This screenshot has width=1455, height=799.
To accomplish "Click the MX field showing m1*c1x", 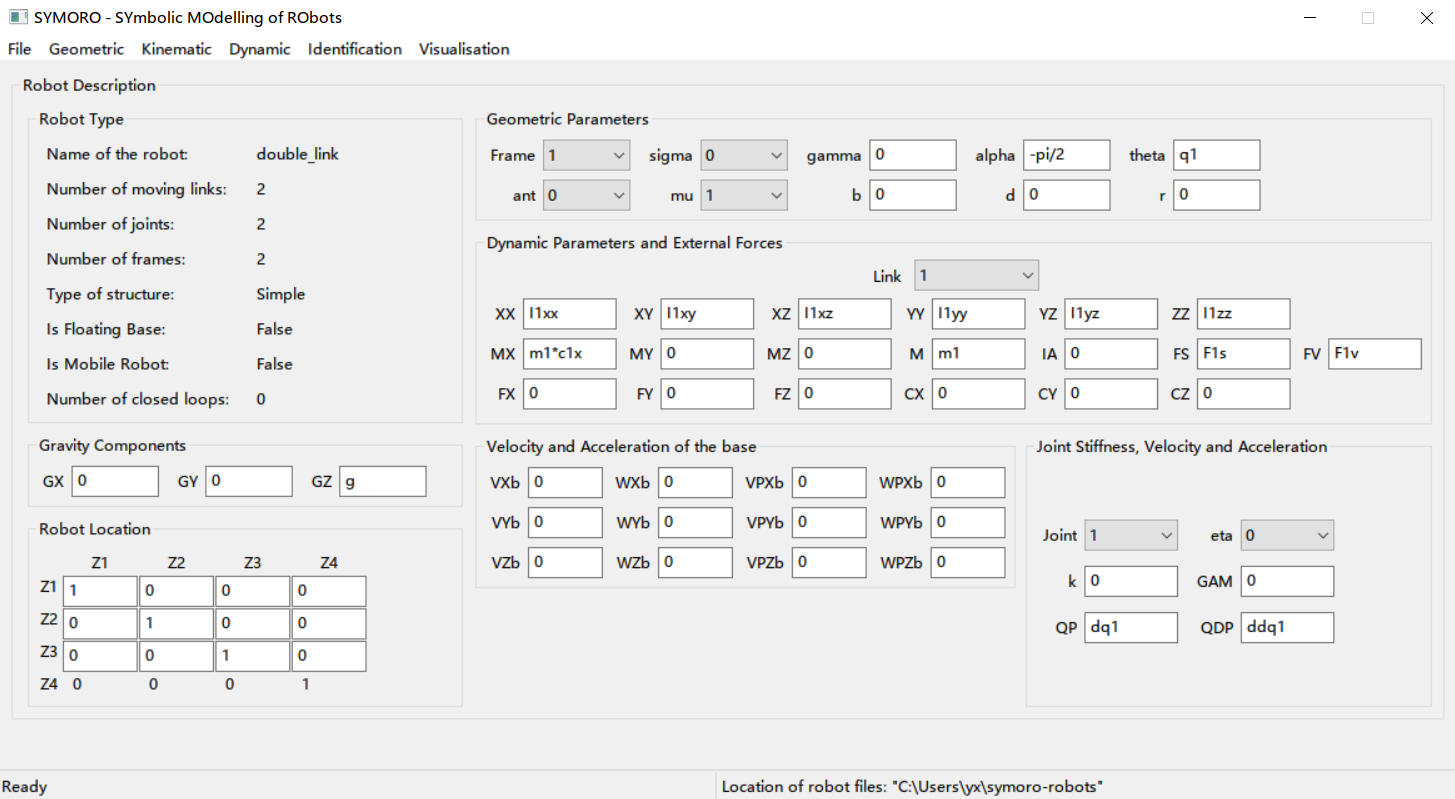I will pos(569,354).
